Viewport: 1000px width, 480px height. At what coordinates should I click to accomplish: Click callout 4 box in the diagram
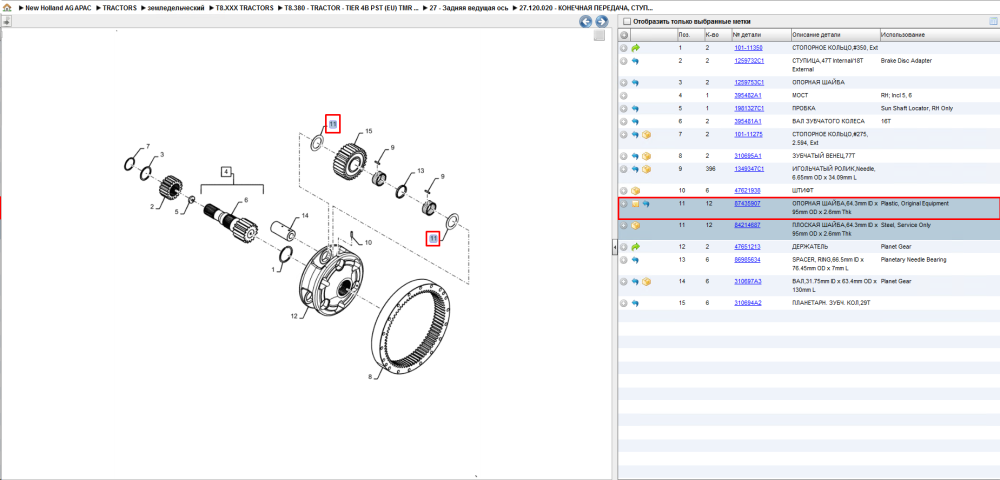click(226, 171)
